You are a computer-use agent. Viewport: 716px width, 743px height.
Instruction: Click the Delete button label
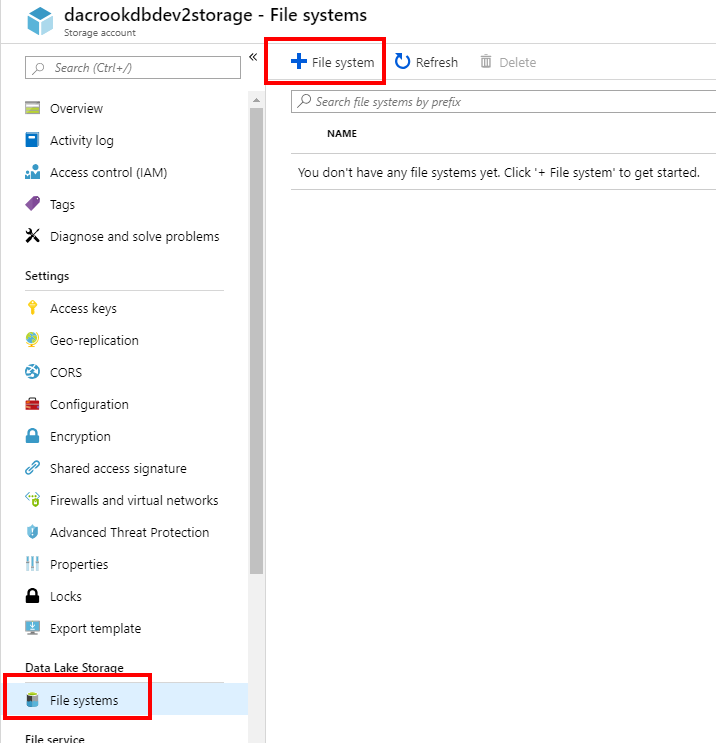pyautogui.click(x=517, y=62)
